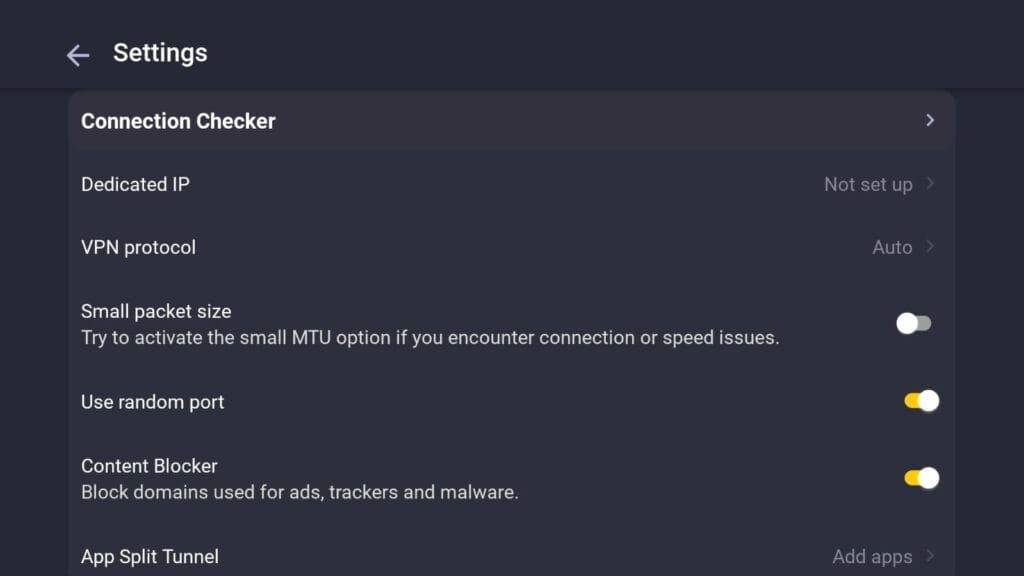The width and height of the screenshot is (1024, 576).
Task: Tap the back arrow in the Settings header
Action: tap(77, 55)
